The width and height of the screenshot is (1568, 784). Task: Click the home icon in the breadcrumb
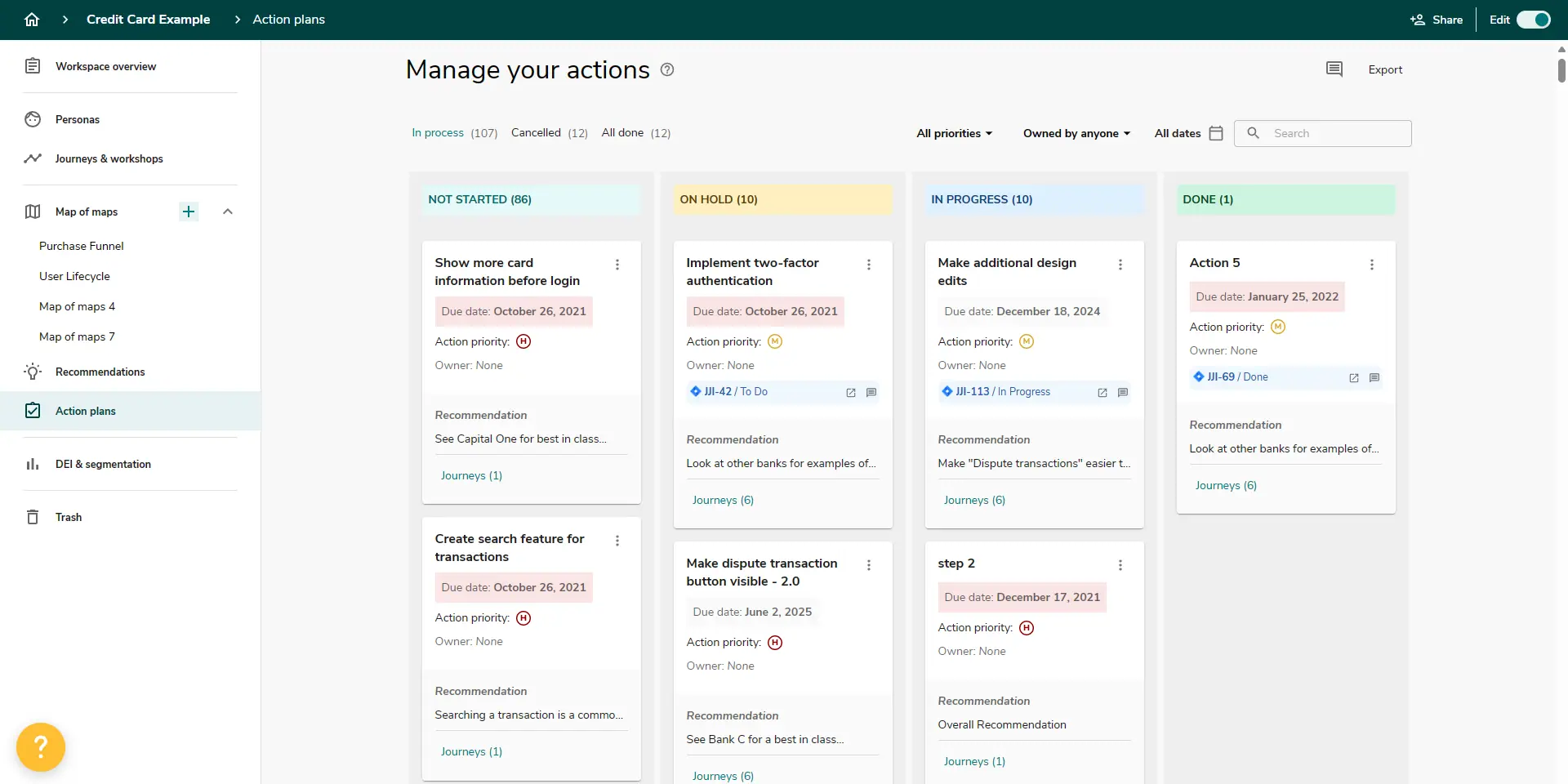coord(31,19)
